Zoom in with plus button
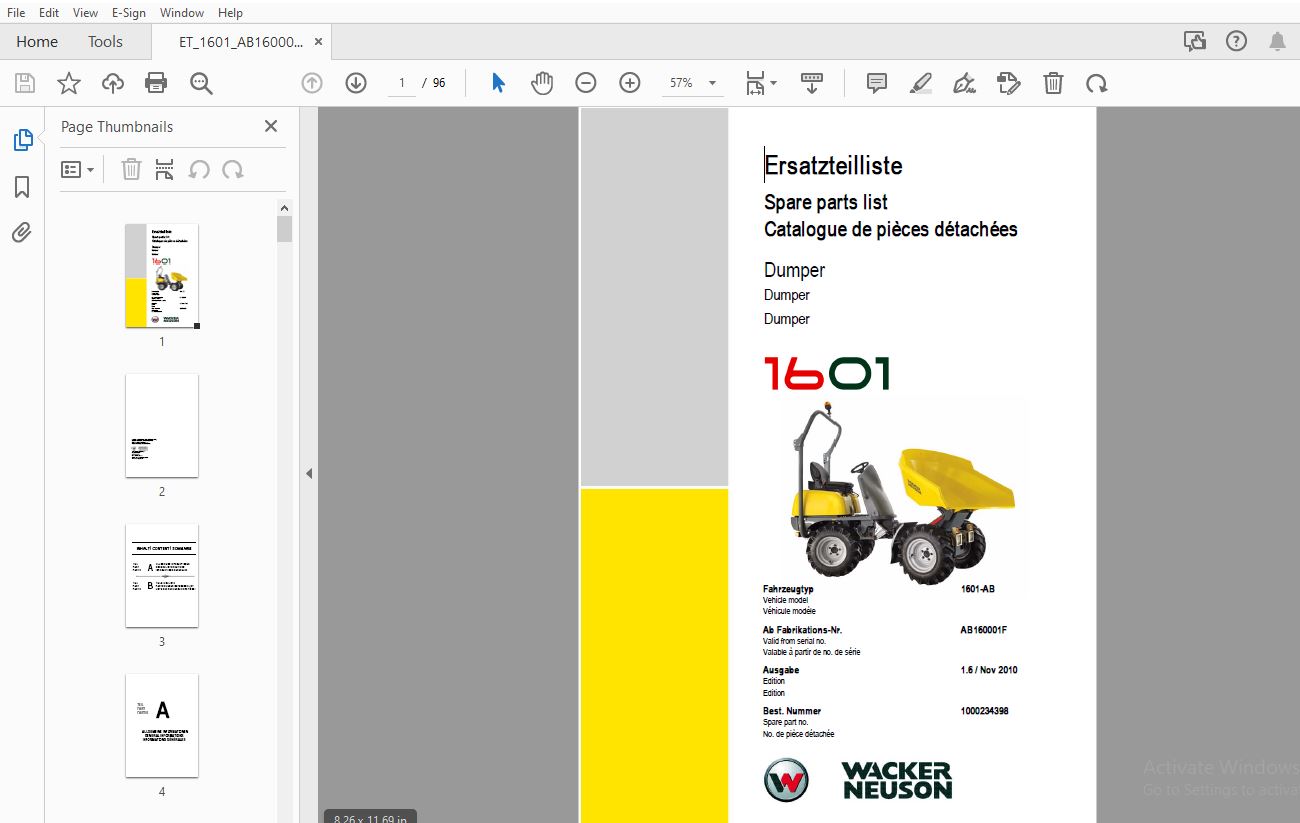The height and width of the screenshot is (823, 1300). coord(630,83)
